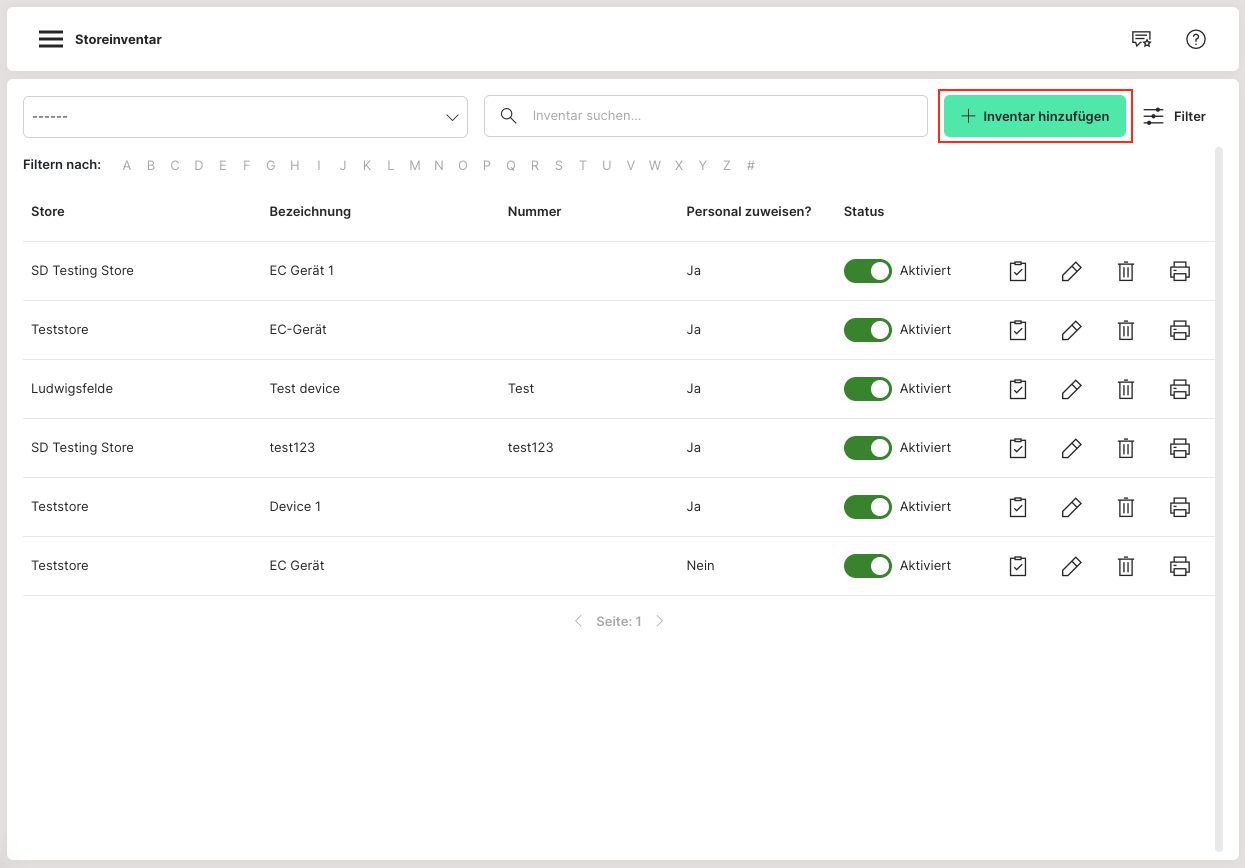The image size is (1245, 868).
Task: Open the hamburger navigation menu
Action: [x=51, y=39]
